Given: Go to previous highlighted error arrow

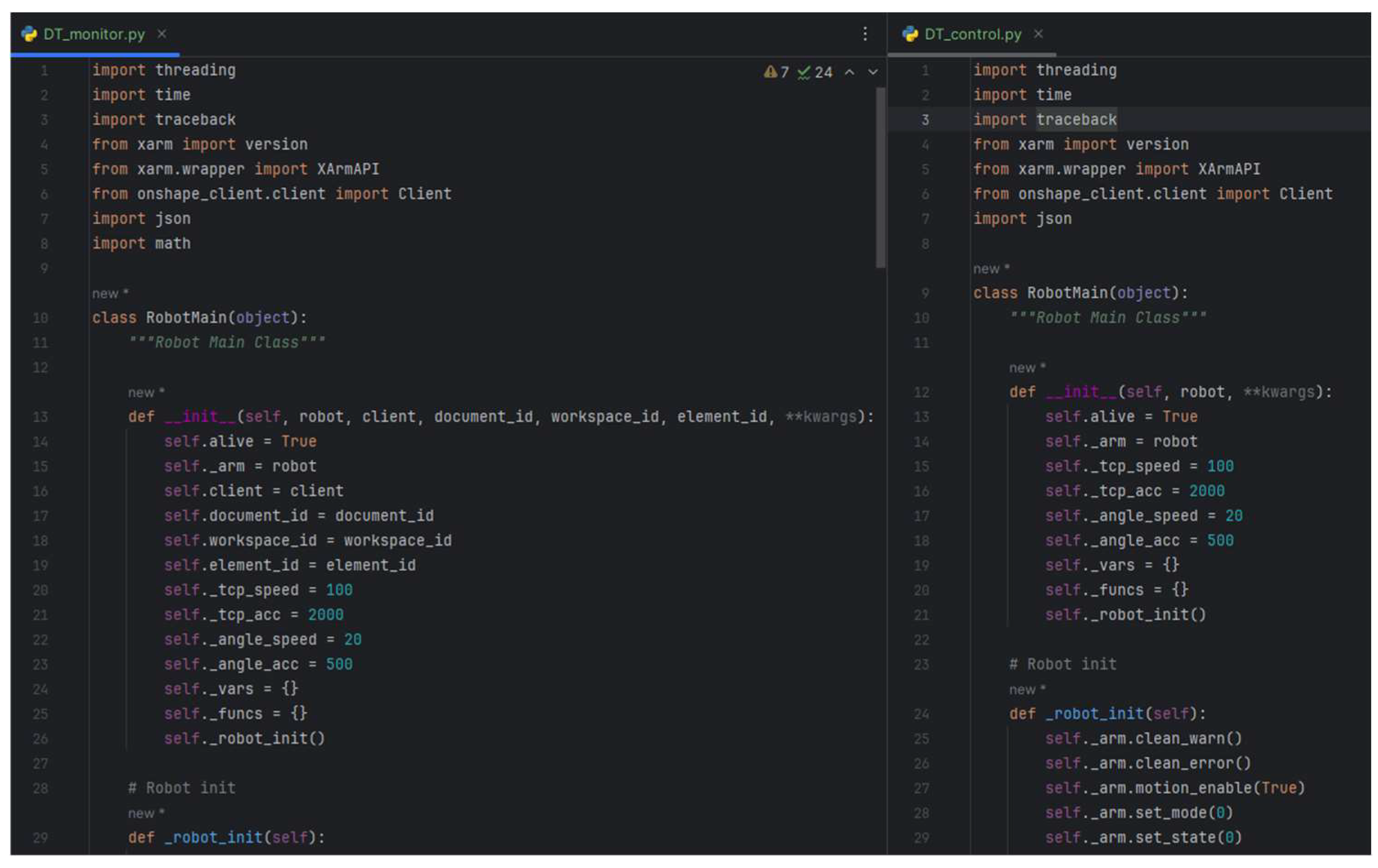Looking at the screenshot, I should 850,72.
